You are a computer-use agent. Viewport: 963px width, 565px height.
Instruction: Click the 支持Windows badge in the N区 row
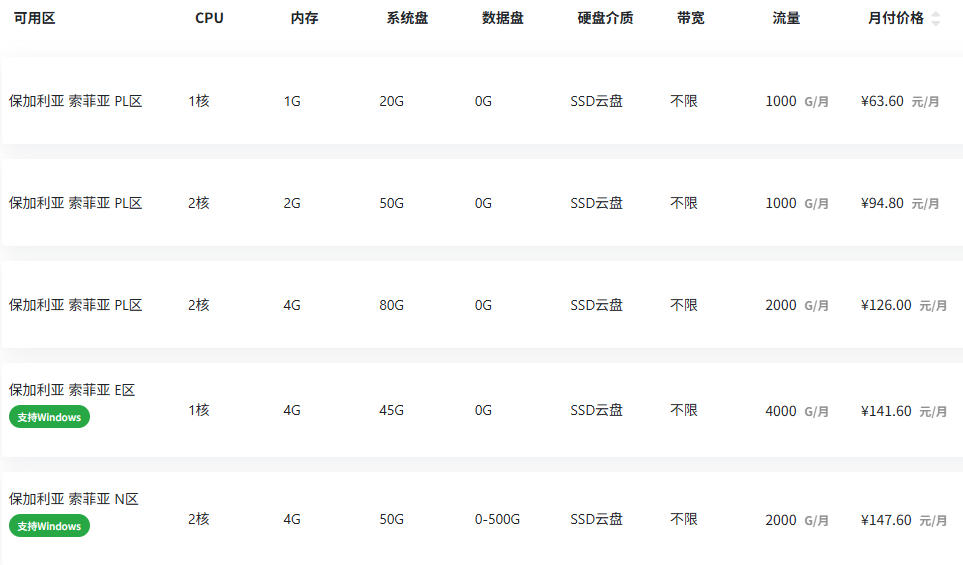pyautogui.click(x=49, y=526)
